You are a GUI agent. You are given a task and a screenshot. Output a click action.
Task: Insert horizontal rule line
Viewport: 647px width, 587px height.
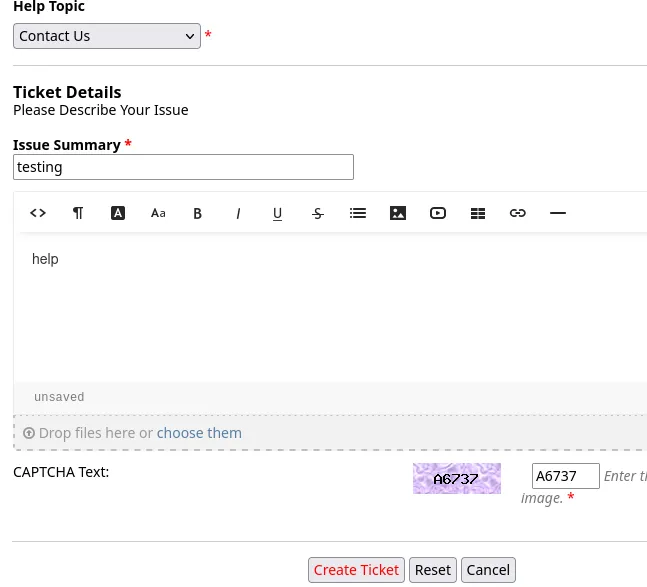(x=558, y=213)
